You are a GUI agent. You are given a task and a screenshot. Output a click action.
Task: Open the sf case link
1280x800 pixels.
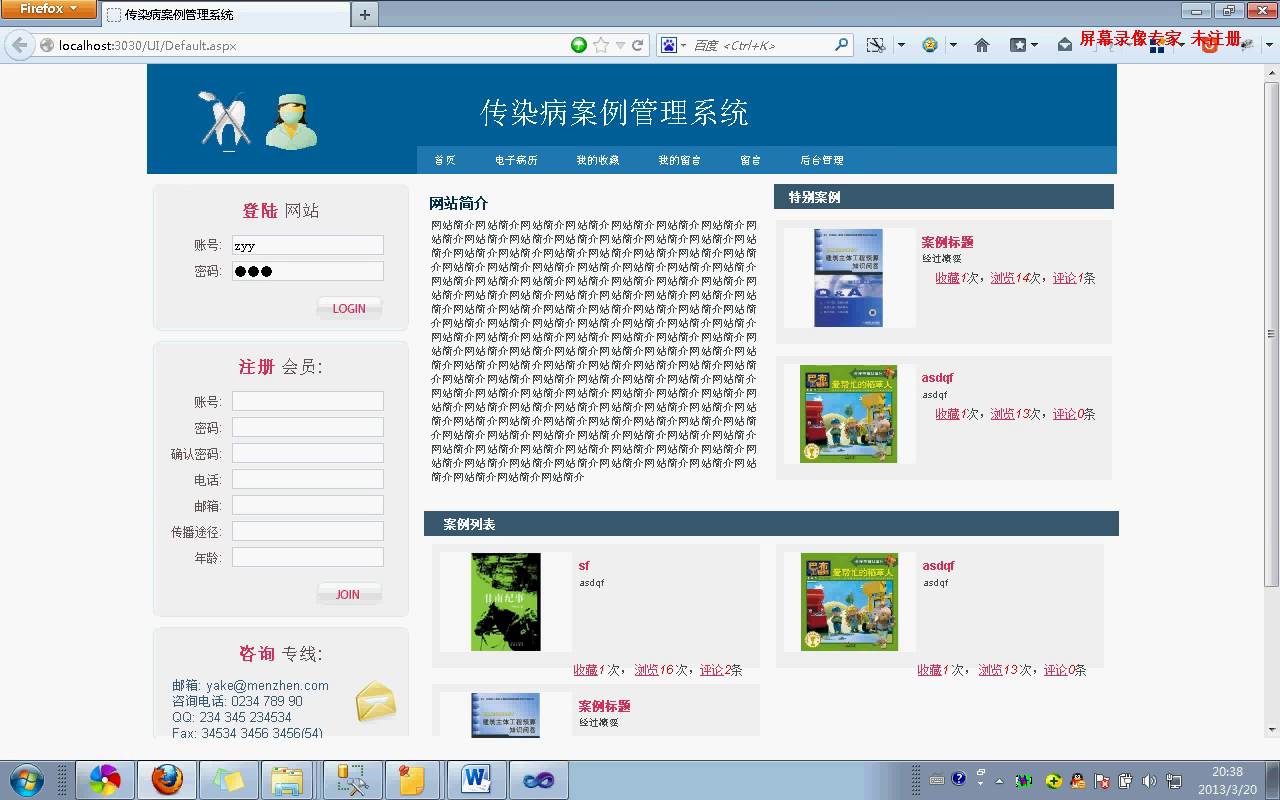click(584, 565)
